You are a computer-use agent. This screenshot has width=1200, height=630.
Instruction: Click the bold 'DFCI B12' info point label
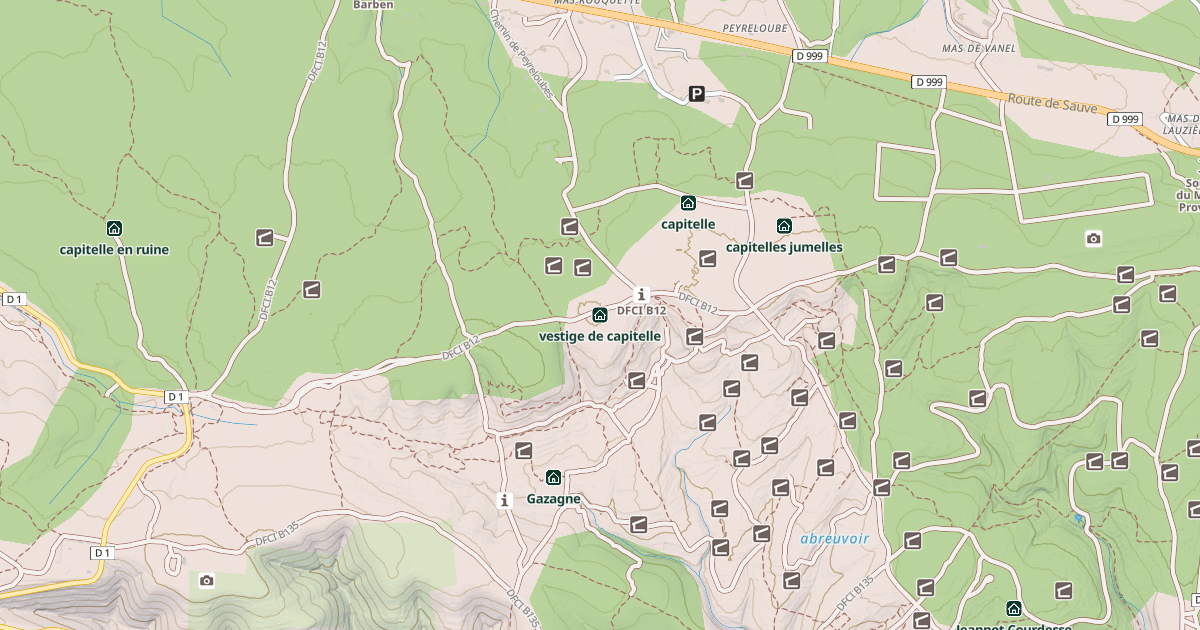click(642, 310)
